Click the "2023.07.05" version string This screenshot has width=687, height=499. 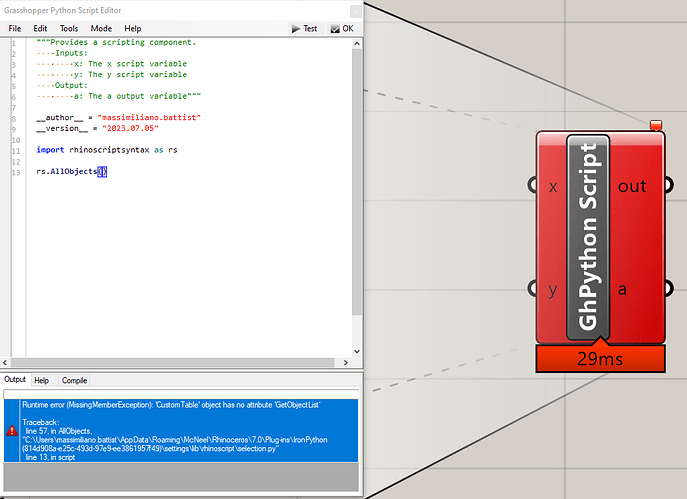tap(130, 128)
